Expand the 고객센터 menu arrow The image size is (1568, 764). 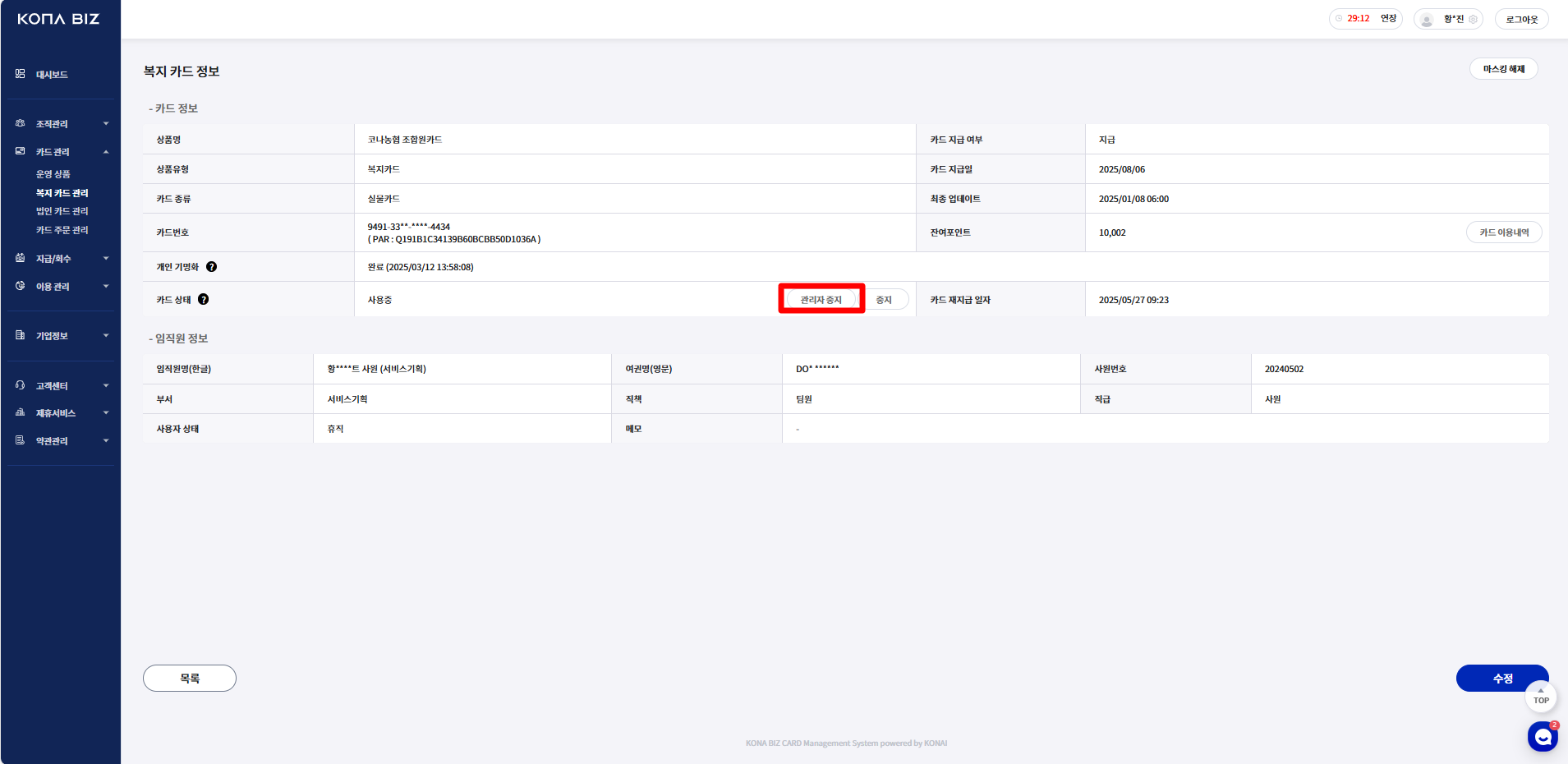(106, 386)
